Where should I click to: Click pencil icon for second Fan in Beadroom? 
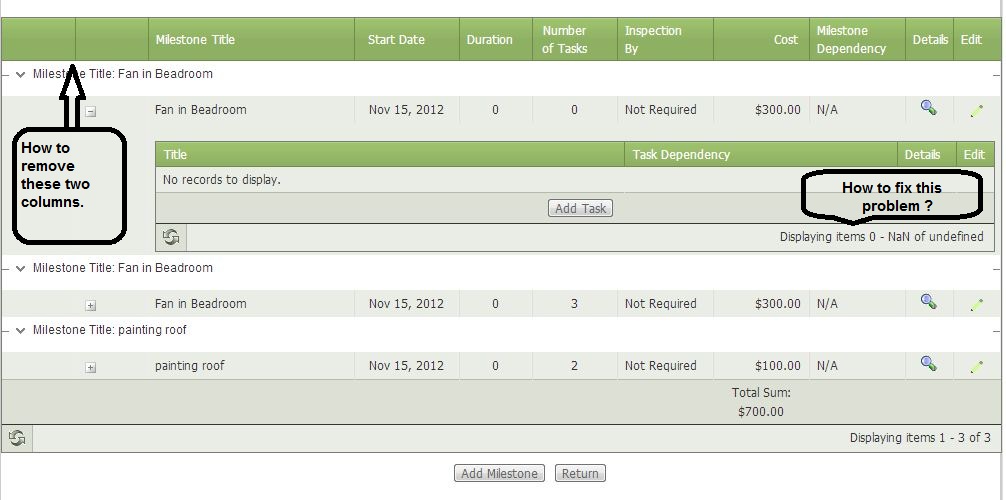(x=976, y=304)
